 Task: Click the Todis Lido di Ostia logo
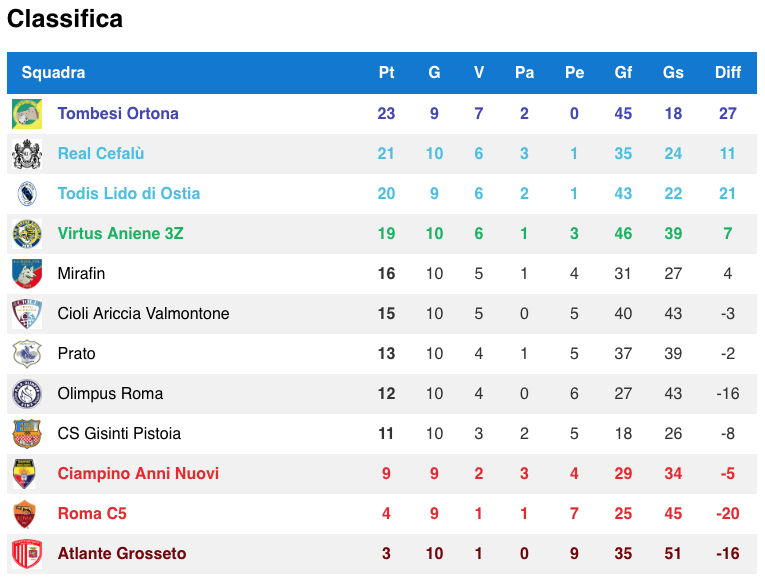click(27, 194)
